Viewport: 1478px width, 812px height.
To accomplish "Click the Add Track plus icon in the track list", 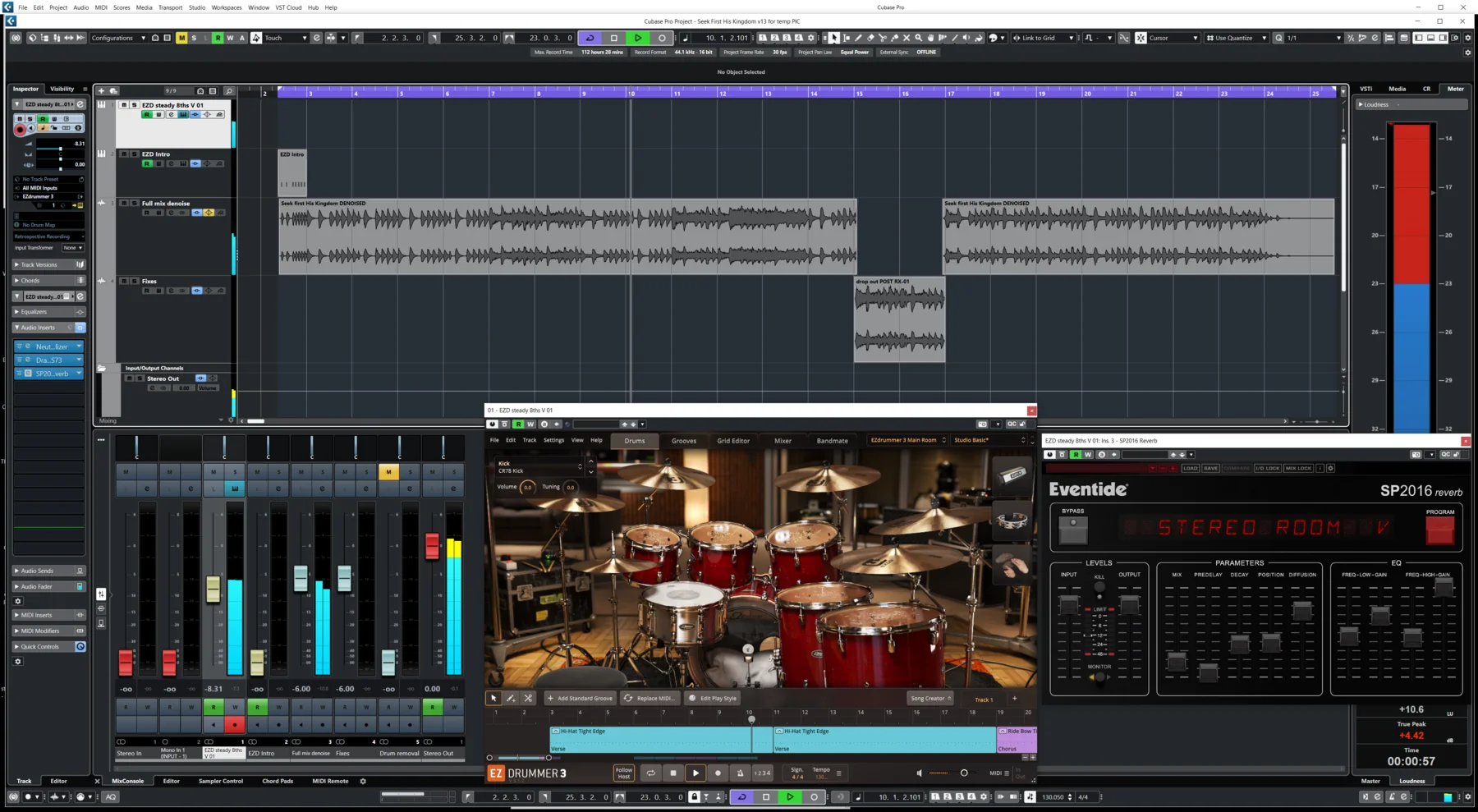I will click(101, 90).
